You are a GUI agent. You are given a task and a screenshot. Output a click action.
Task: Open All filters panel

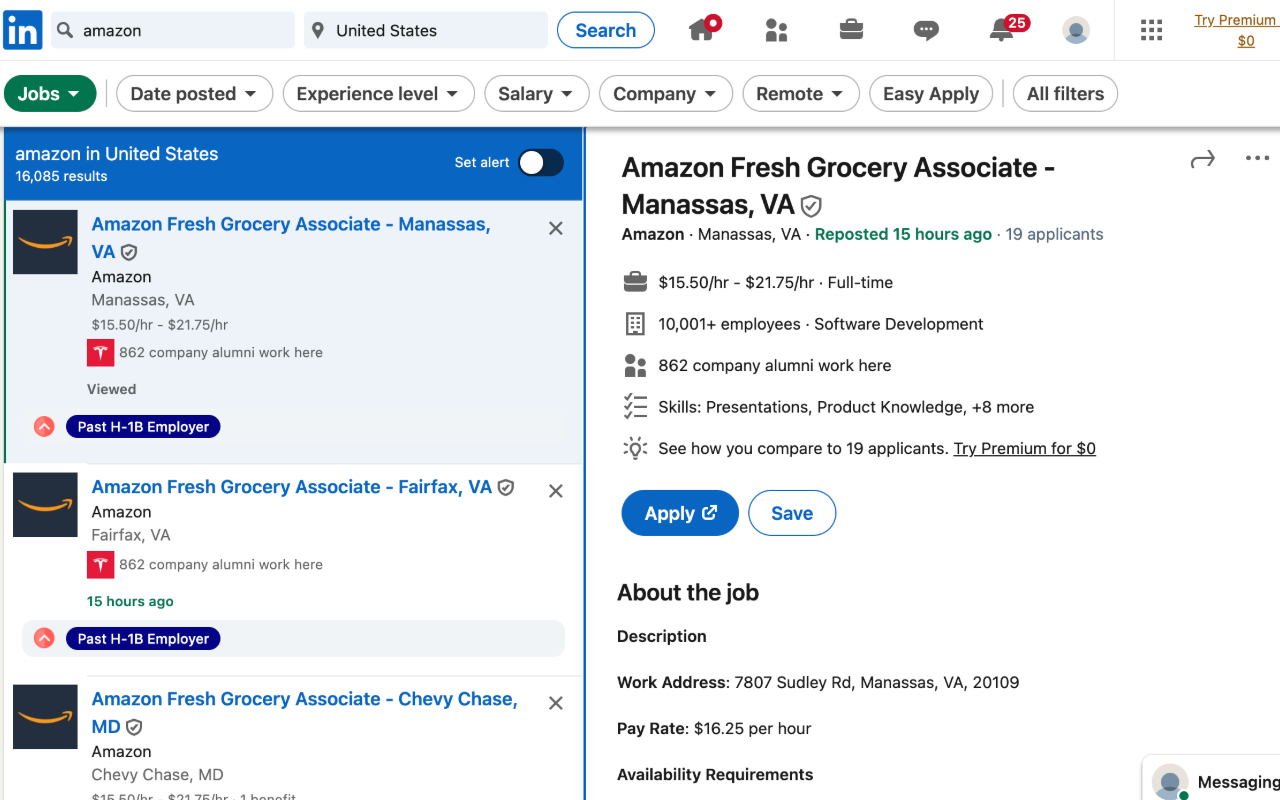[x=1065, y=94]
